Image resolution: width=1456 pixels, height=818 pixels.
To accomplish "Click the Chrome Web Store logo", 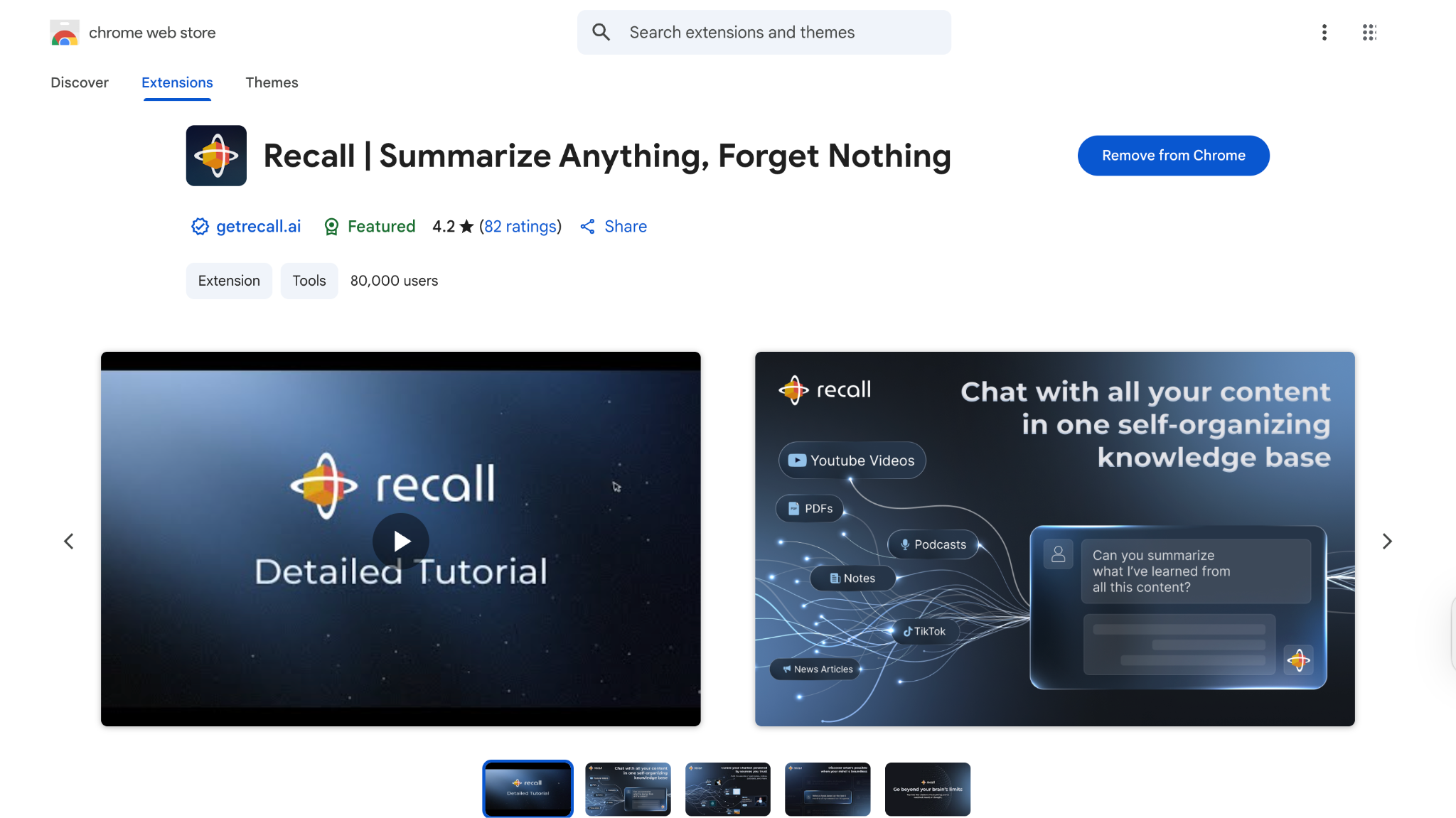I will pos(65,33).
